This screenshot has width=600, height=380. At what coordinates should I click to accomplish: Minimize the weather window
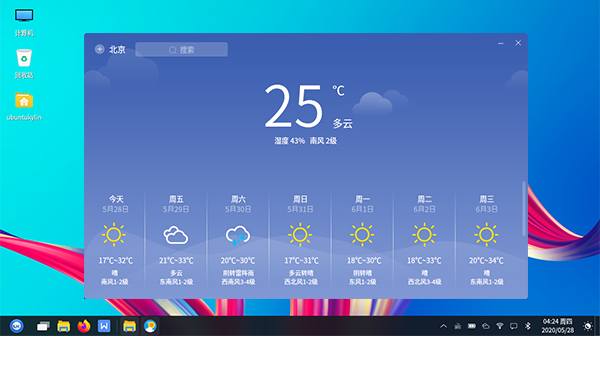(x=501, y=43)
